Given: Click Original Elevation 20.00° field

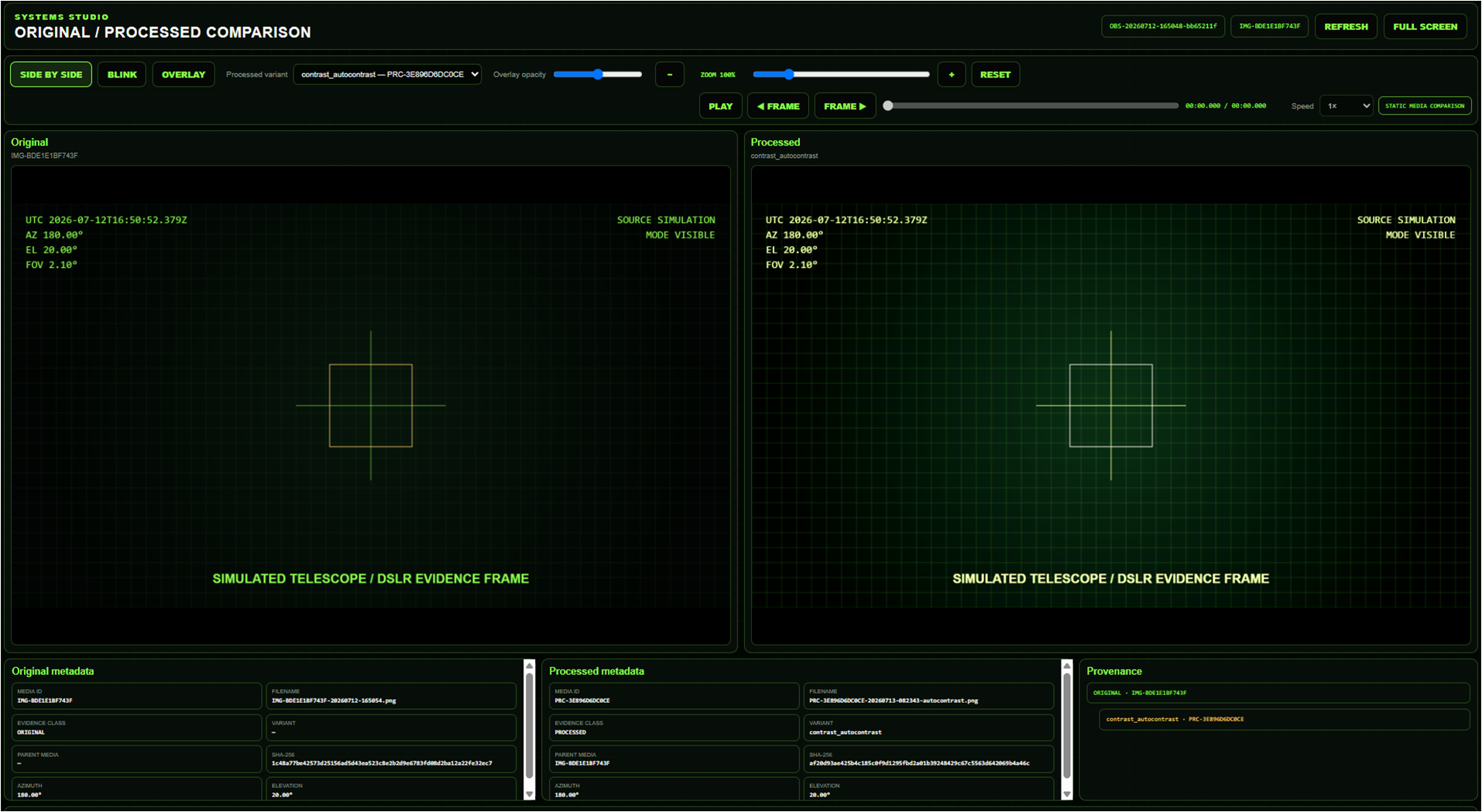Looking at the screenshot, I should (x=391, y=789).
